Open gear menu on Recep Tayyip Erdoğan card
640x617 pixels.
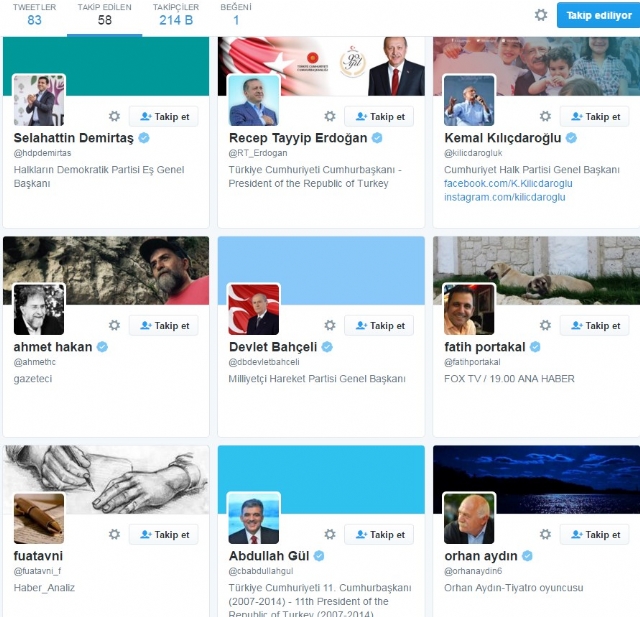(x=330, y=116)
